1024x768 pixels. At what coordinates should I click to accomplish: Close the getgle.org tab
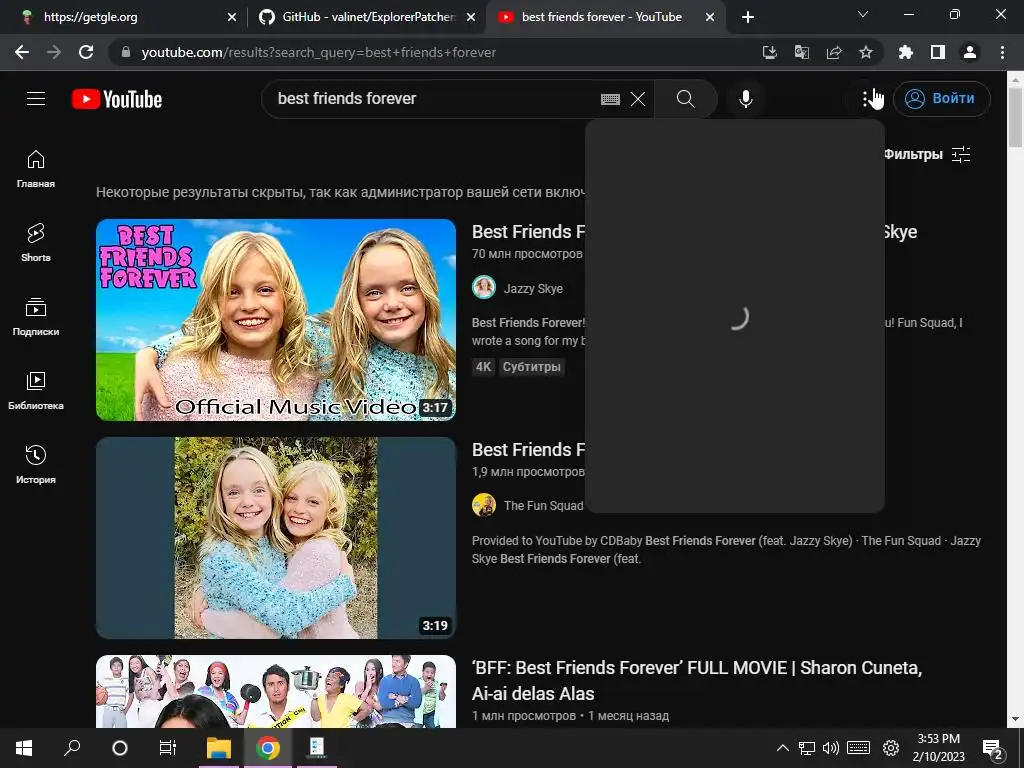tap(232, 18)
